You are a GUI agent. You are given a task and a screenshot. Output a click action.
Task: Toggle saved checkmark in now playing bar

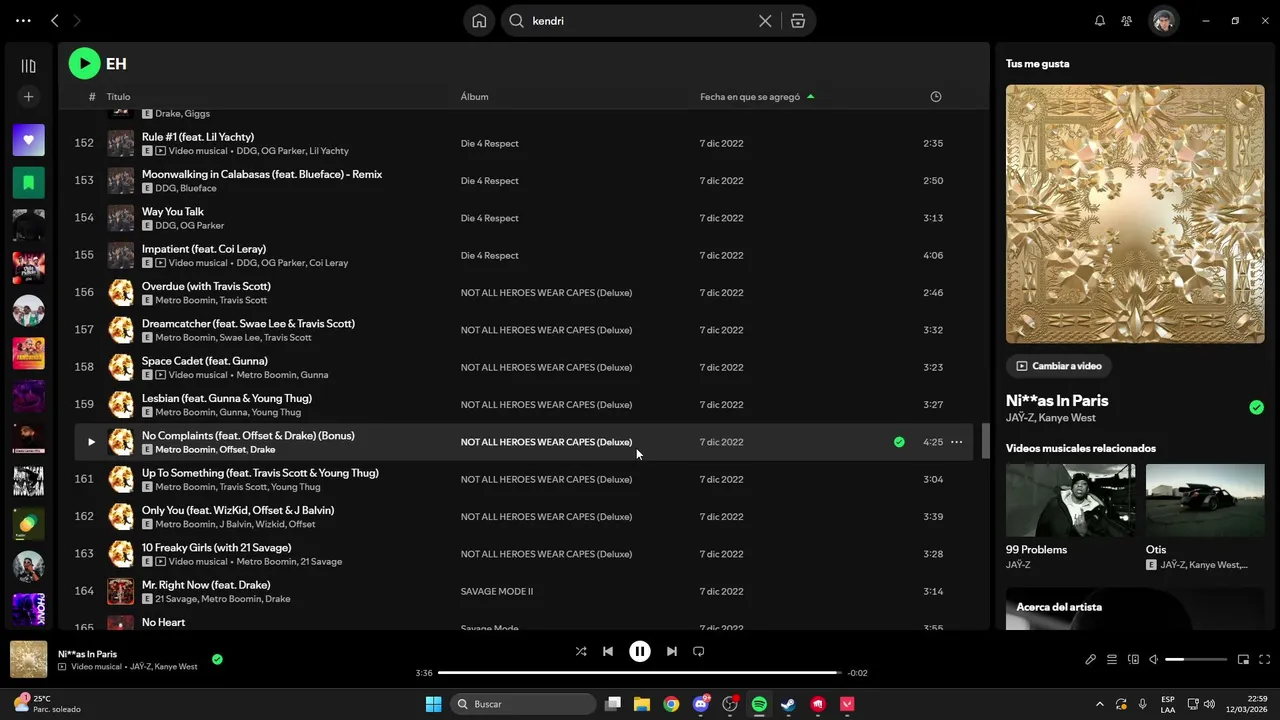pyautogui.click(x=217, y=659)
